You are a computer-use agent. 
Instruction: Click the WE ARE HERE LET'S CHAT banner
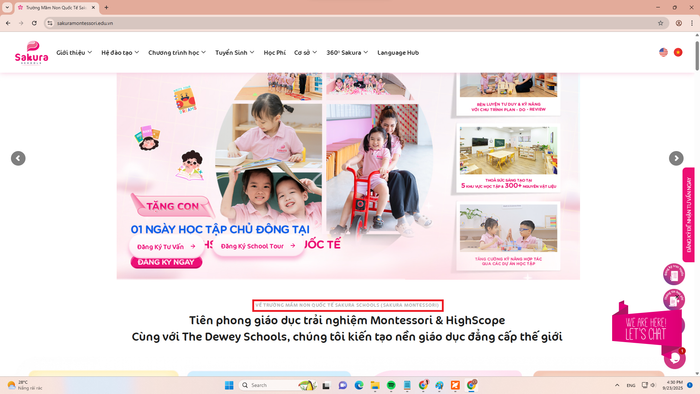[x=646, y=328]
